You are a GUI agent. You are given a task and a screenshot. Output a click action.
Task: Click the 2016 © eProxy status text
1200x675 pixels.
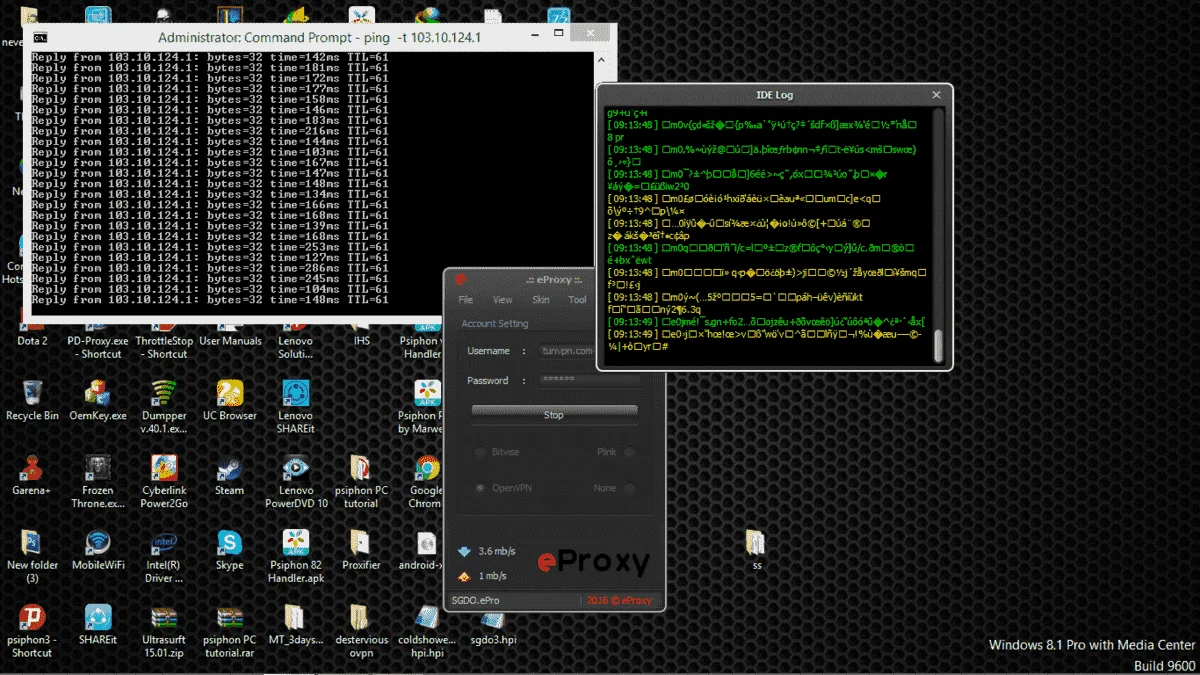[620, 600]
